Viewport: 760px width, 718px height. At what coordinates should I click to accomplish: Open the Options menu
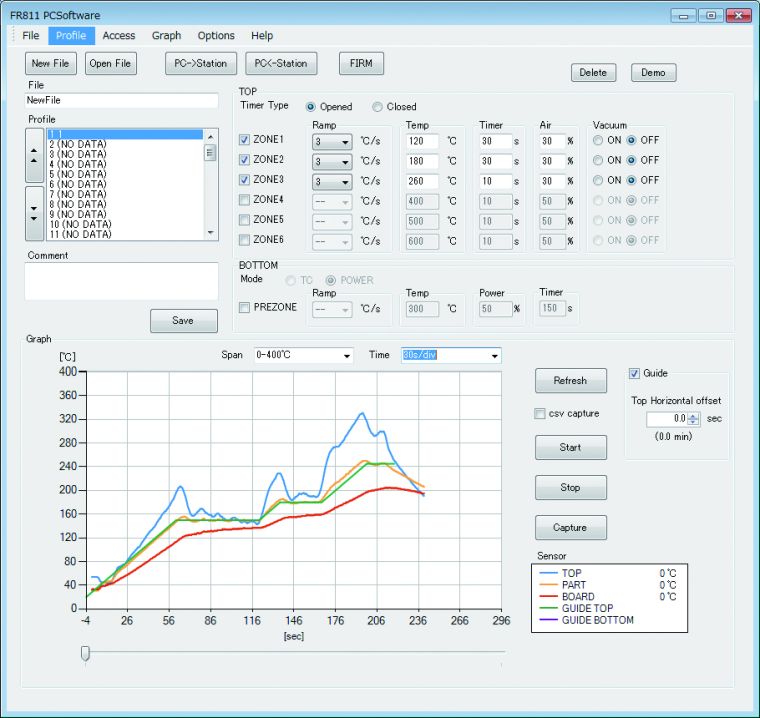(x=216, y=36)
